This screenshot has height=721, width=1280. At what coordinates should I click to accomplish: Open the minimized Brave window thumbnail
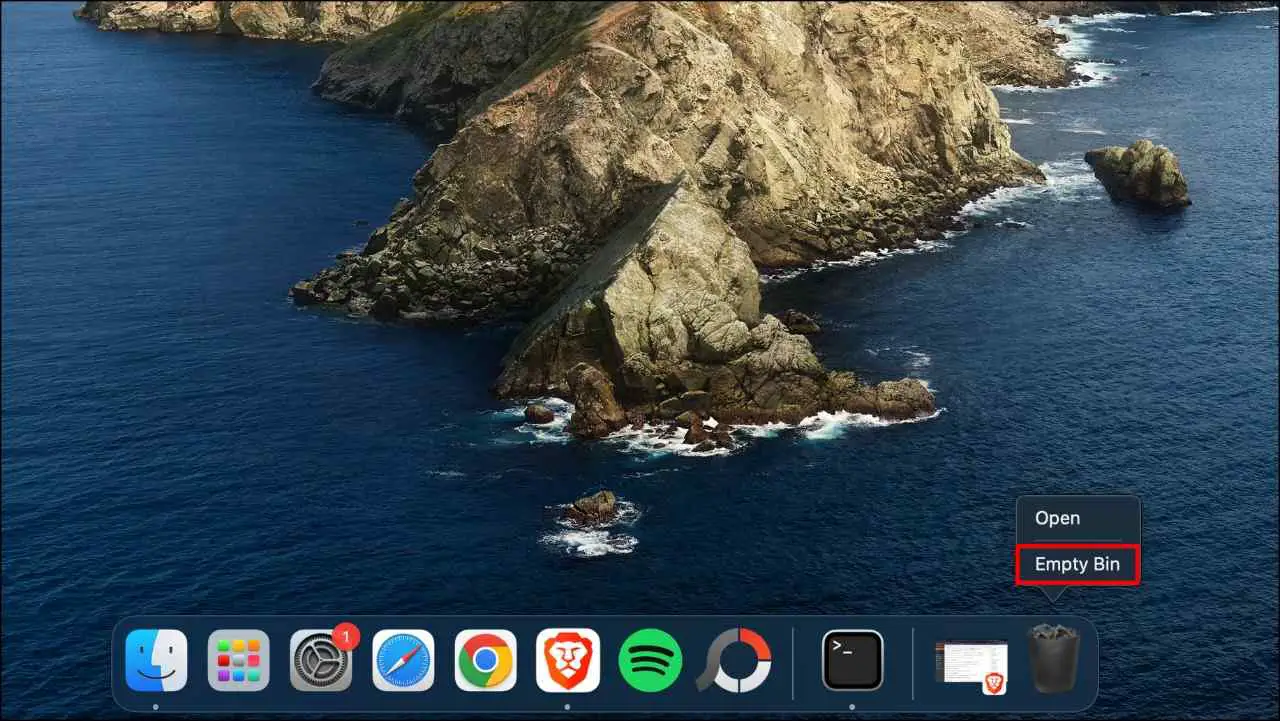971,666
